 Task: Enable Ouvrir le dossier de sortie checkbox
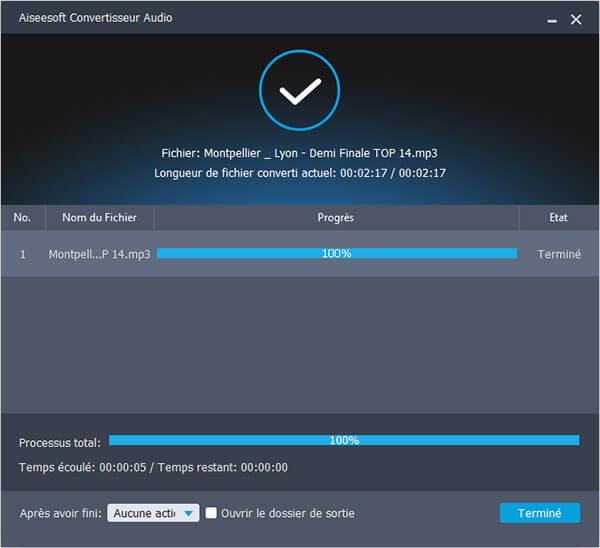tap(211, 513)
